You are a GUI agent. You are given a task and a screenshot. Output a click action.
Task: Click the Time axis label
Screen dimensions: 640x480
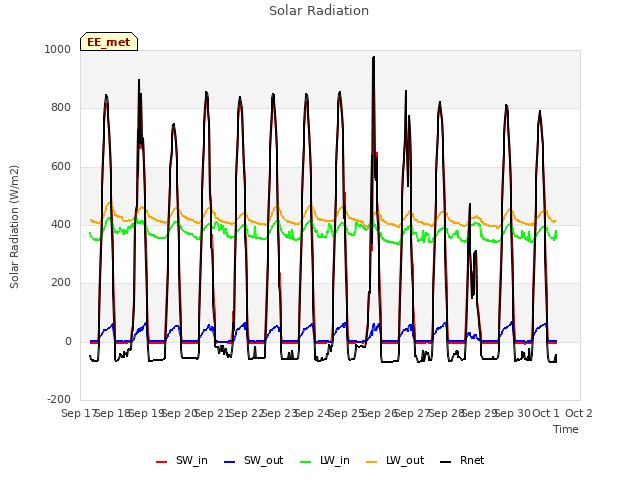(x=566, y=429)
